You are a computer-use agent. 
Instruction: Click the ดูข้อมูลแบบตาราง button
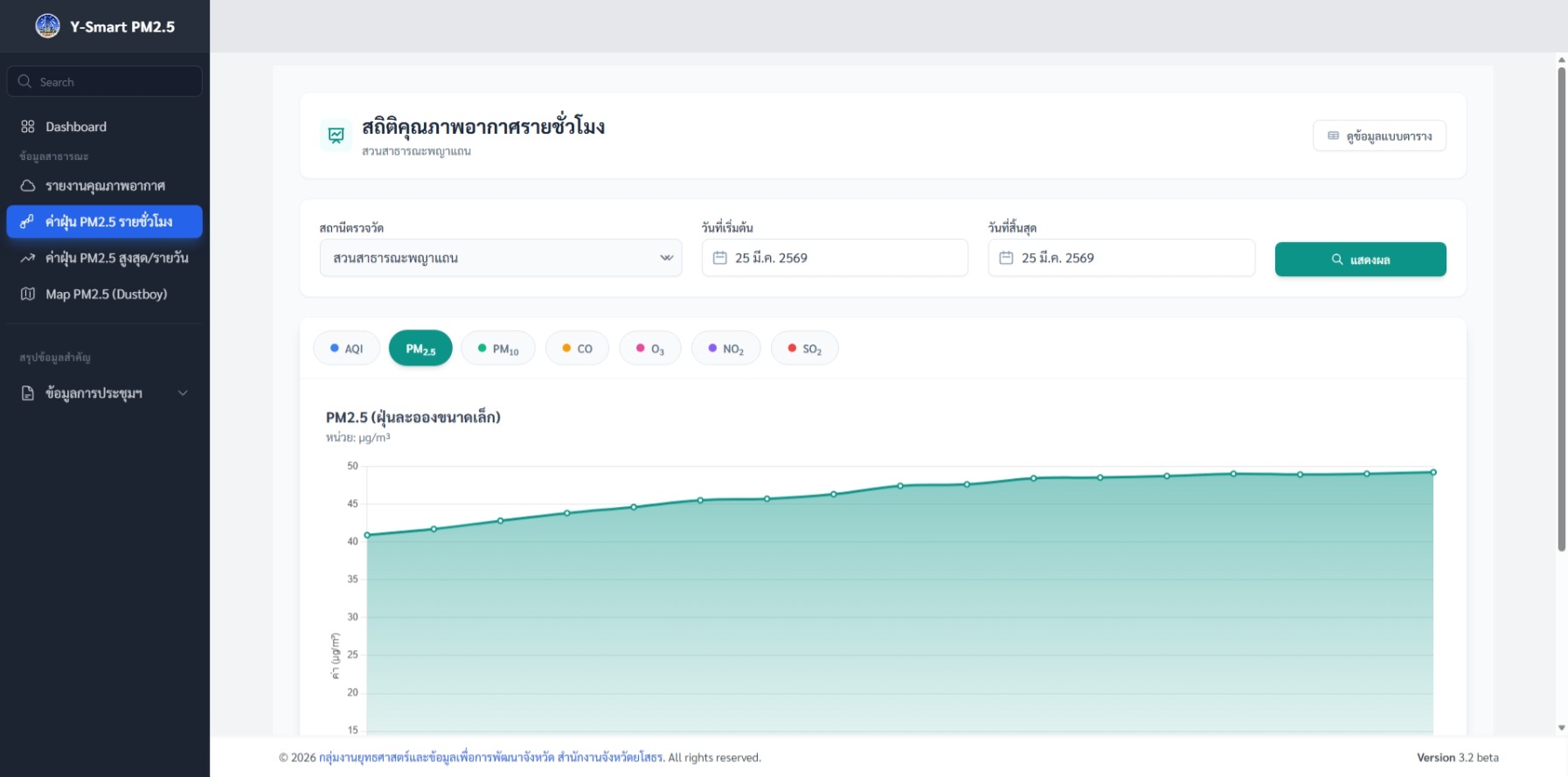click(1379, 135)
